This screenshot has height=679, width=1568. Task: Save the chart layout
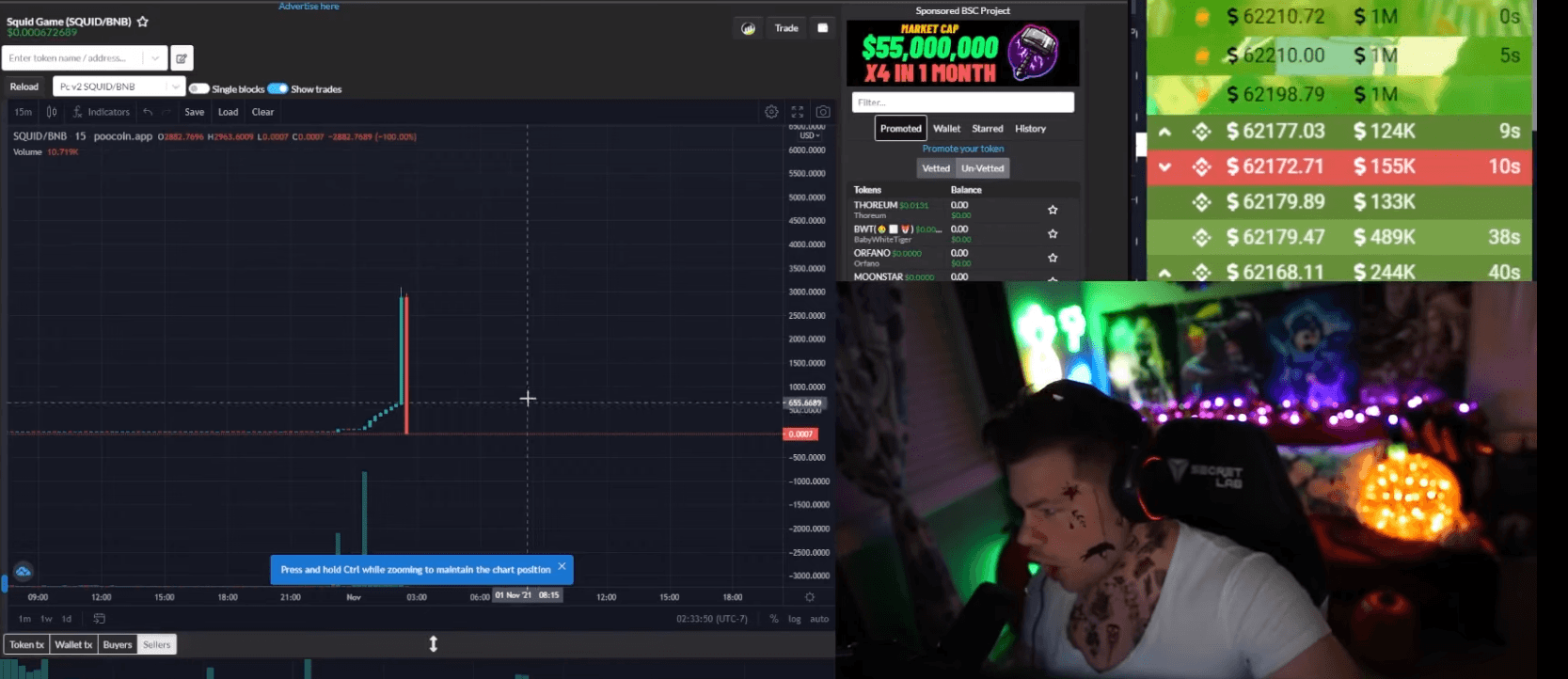pyautogui.click(x=195, y=112)
